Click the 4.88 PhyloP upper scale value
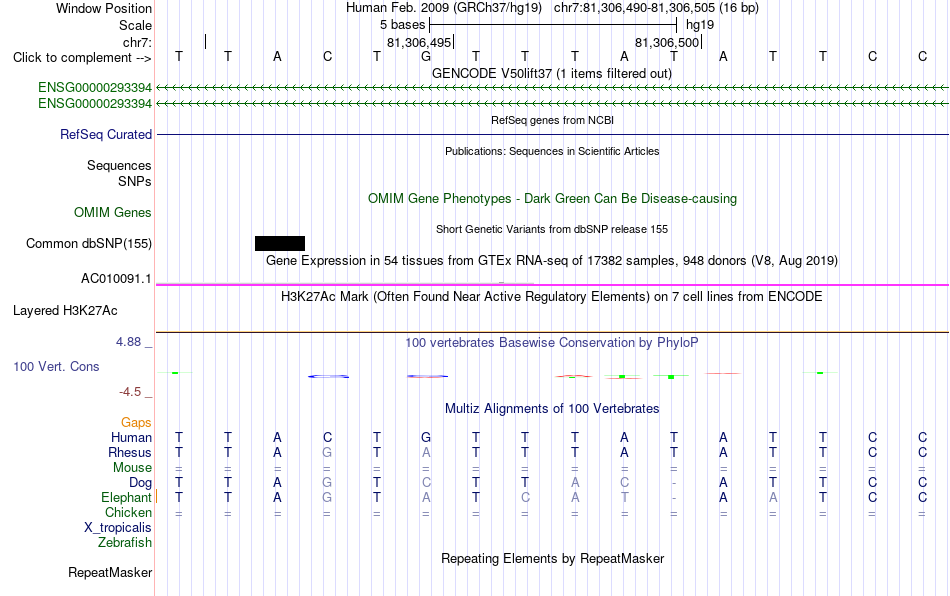Screen dimensions: 950x596 pyautogui.click(x=128, y=342)
